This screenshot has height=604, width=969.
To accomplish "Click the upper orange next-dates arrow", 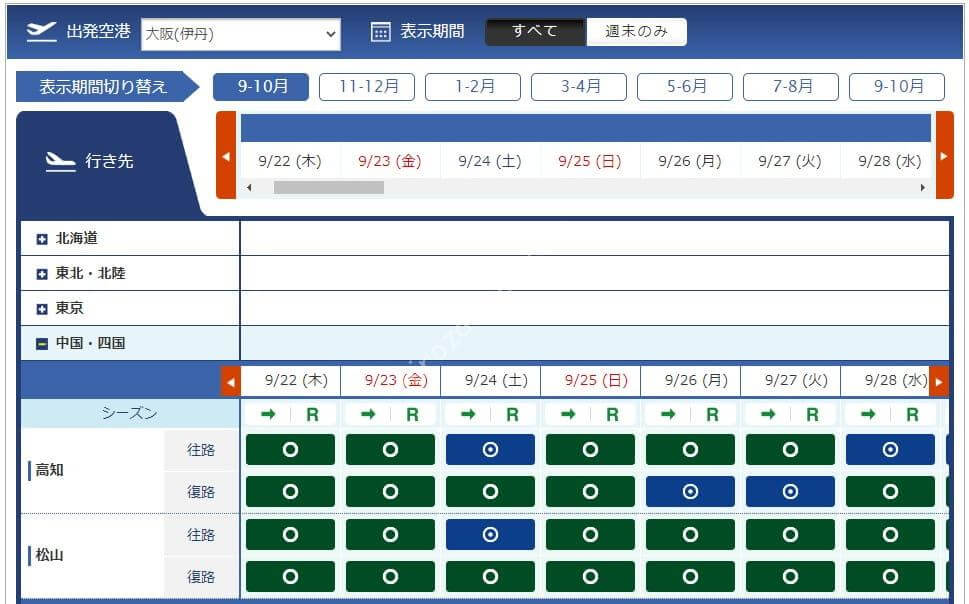I will tap(944, 156).
